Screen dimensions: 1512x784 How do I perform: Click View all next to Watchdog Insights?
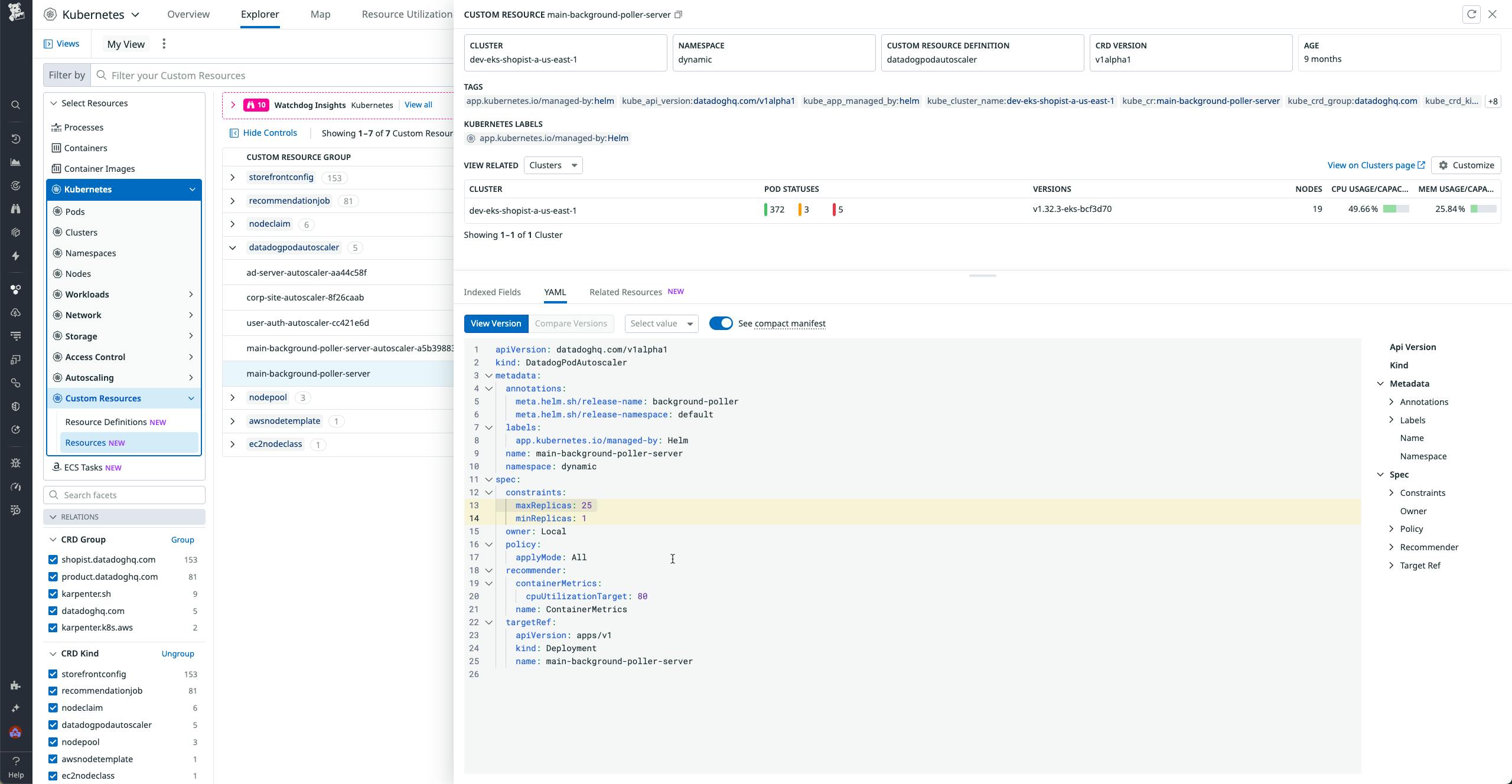click(x=418, y=104)
